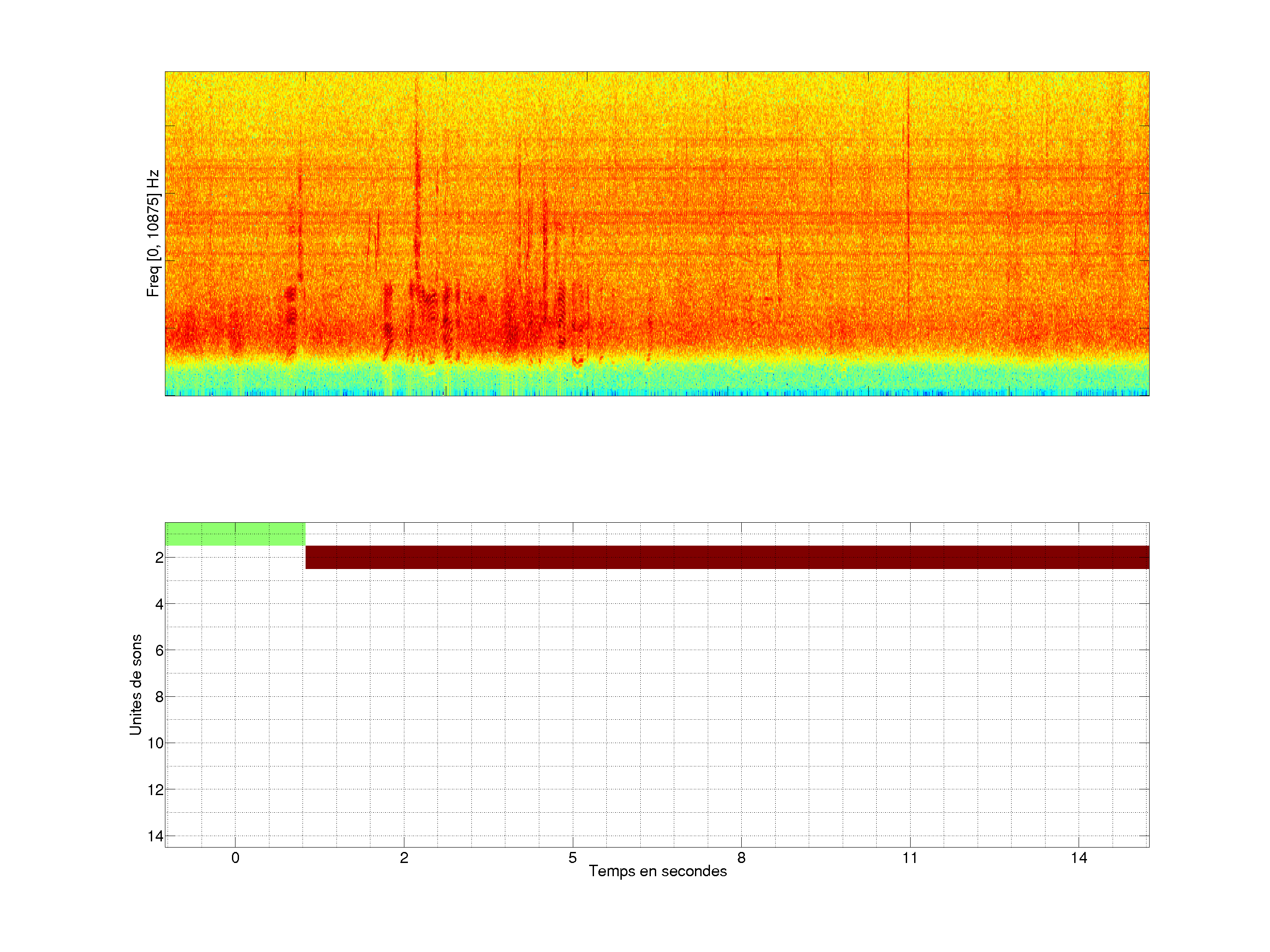Click the 'Temps en secondes' x-axis label
This screenshot has height=952, width=1270.
pos(657,871)
